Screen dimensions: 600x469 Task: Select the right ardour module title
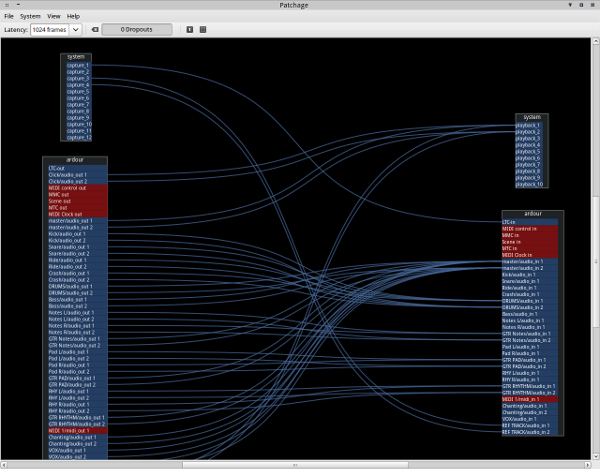click(533, 214)
